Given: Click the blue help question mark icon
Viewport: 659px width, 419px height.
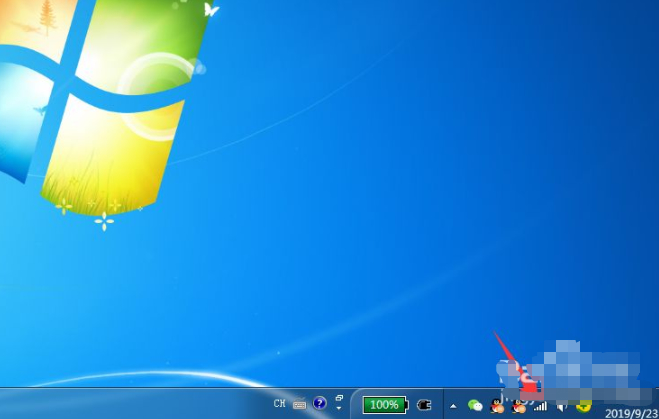Looking at the screenshot, I should (320, 404).
